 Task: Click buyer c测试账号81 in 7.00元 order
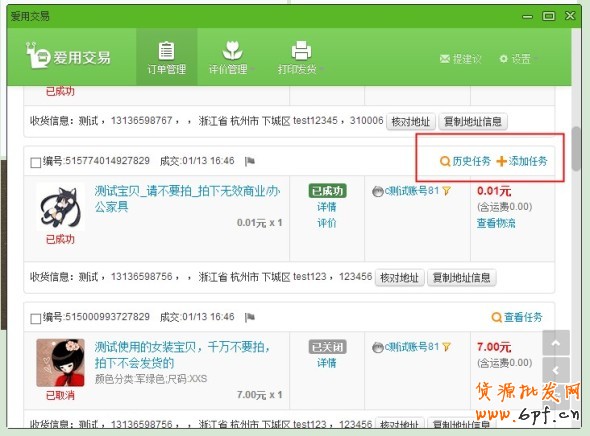pyautogui.click(x=412, y=347)
